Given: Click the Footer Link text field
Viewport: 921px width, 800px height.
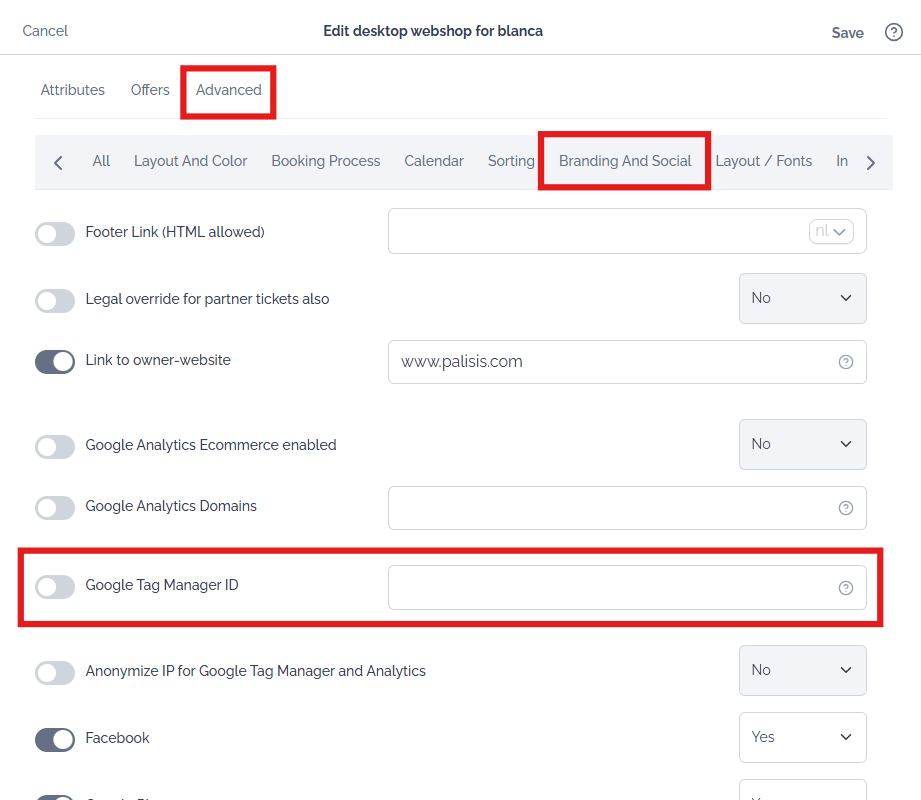Looking at the screenshot, I should [627, 231].
